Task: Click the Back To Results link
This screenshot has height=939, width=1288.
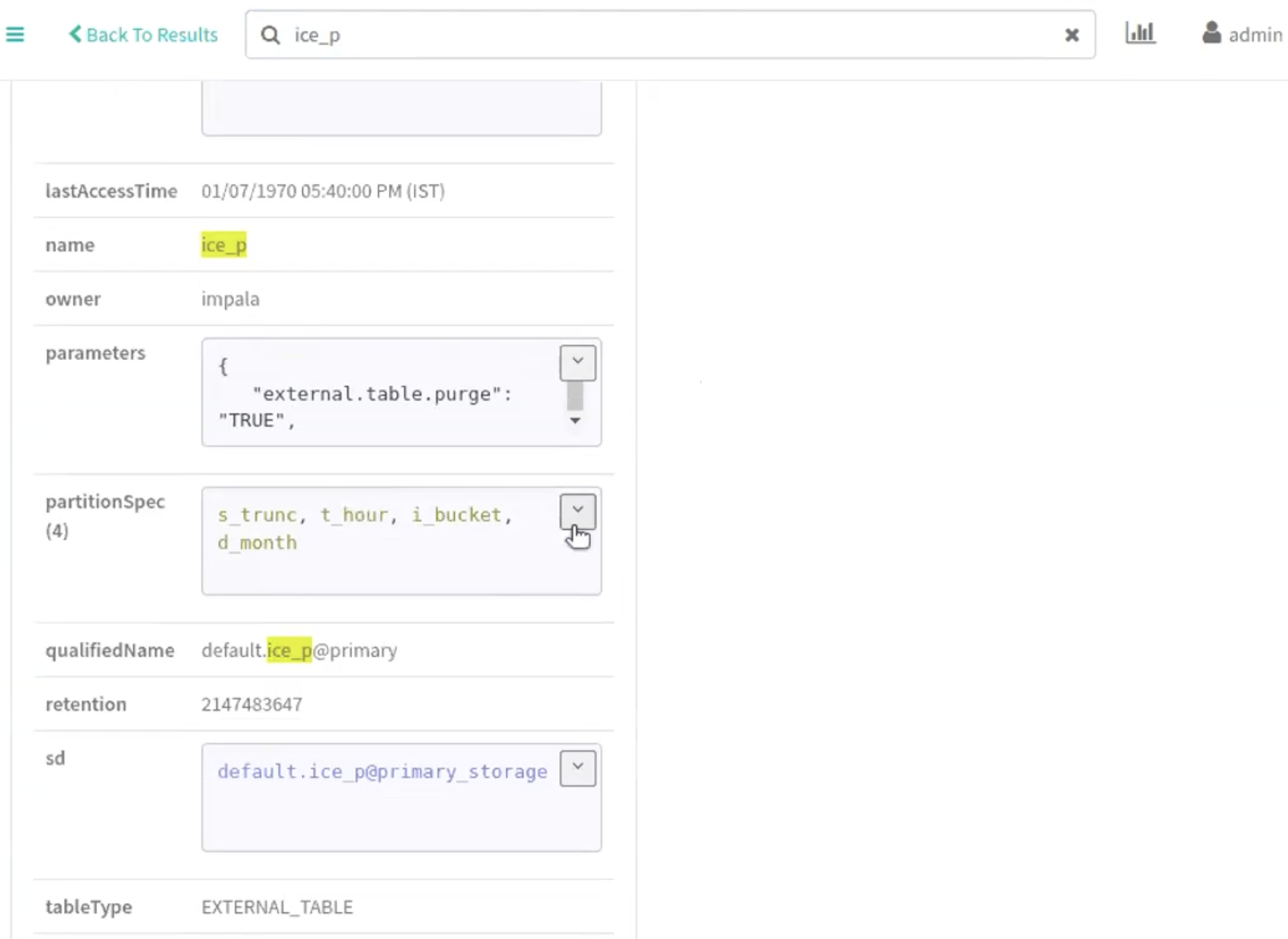Action: click(151, 35)
